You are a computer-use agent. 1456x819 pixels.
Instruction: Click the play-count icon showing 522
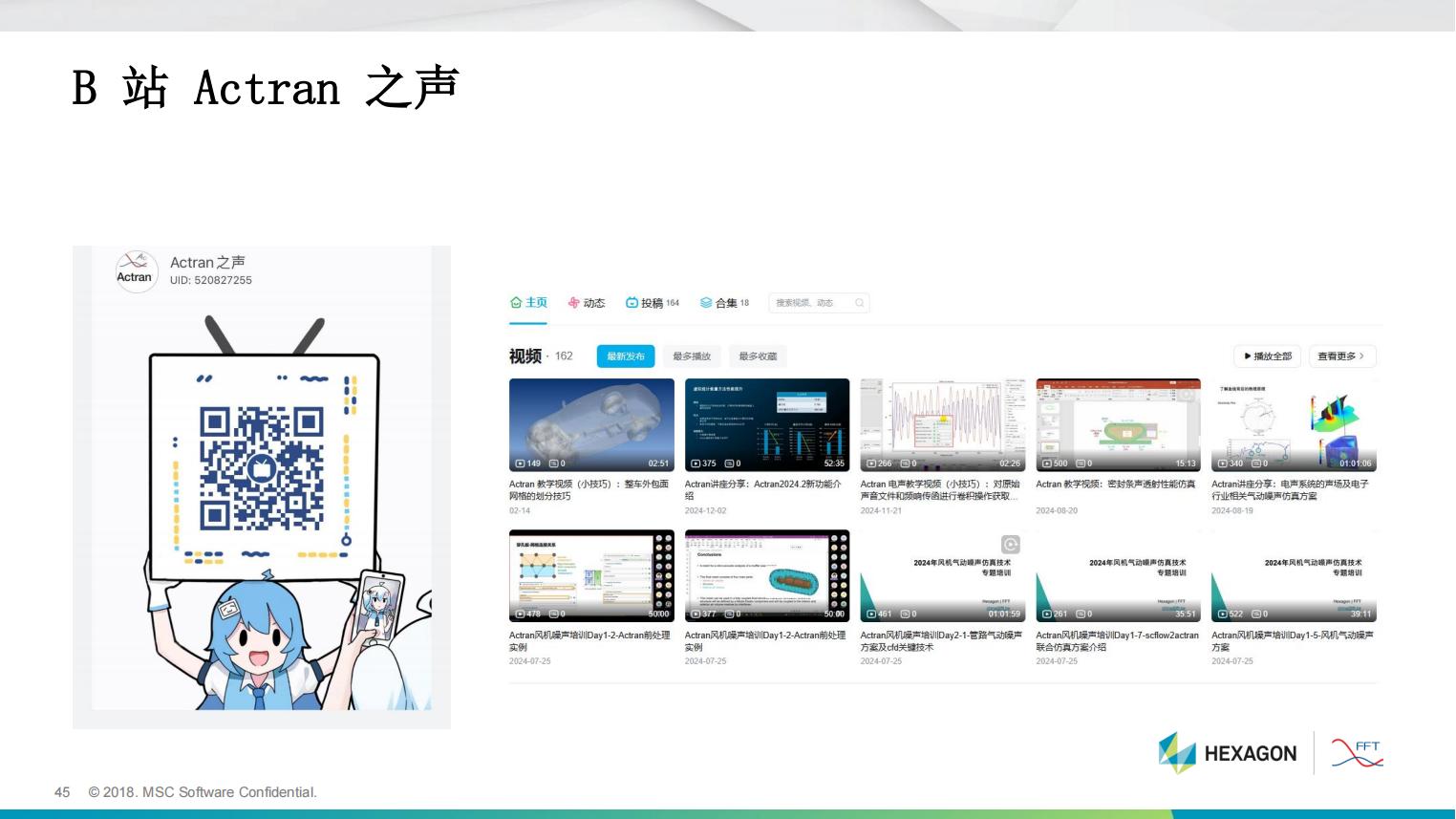tap(1223, 614)
